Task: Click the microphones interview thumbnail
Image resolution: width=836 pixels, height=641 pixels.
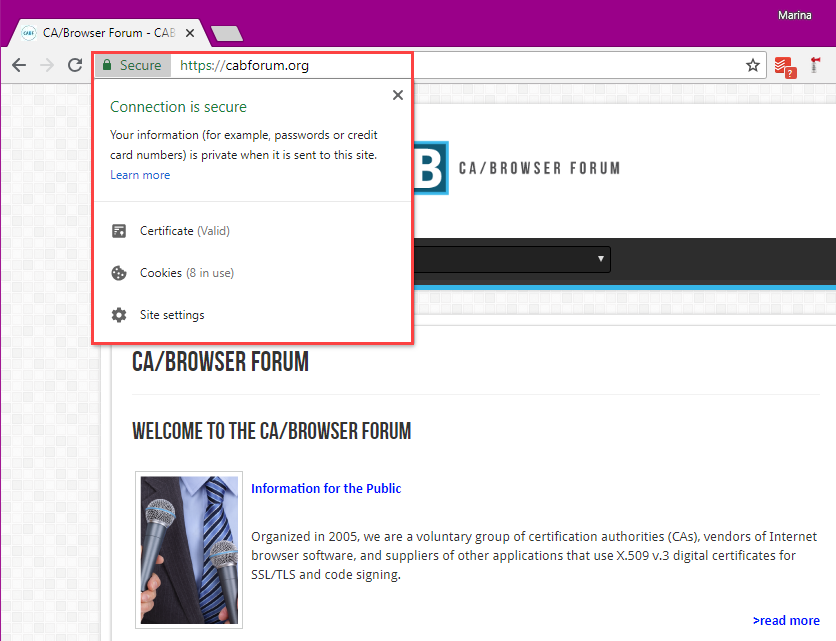Action: tap(189, 550)
